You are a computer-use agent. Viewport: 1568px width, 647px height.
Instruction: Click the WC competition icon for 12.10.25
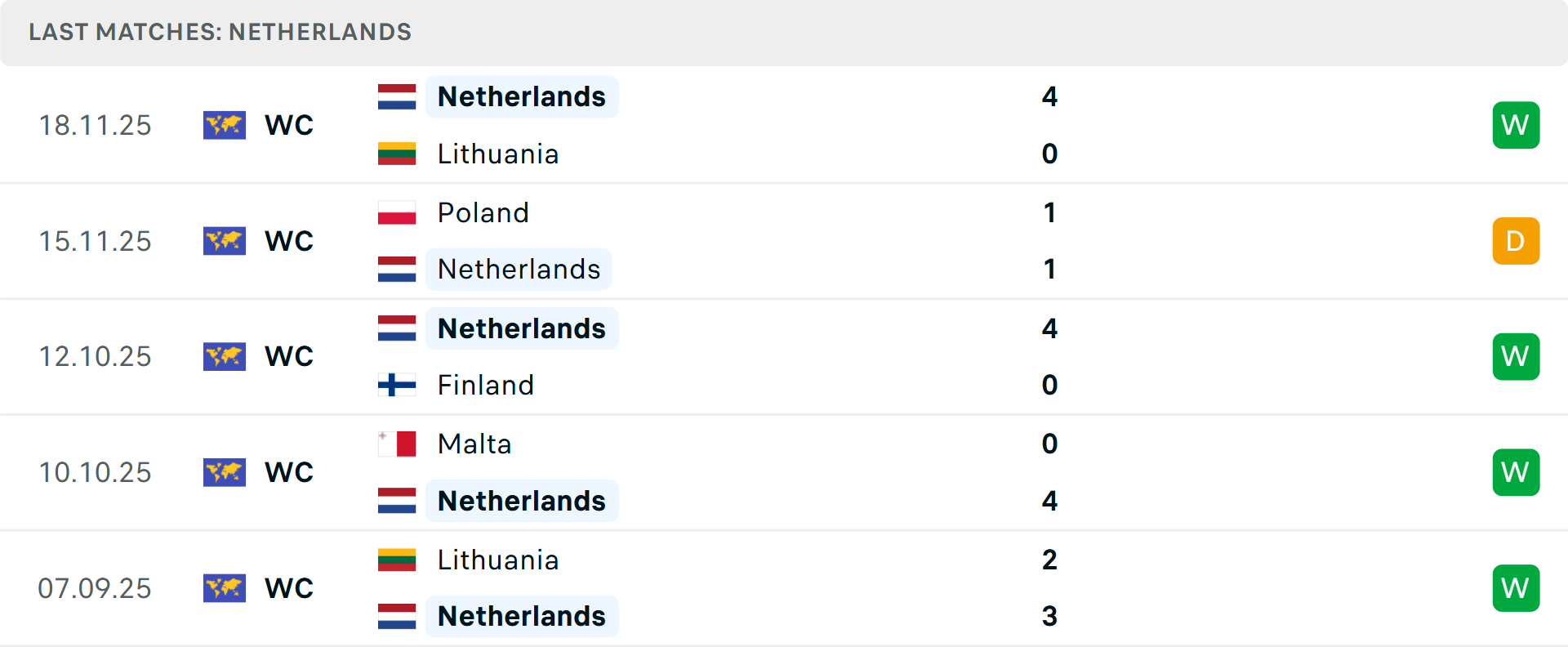pyautogui.click(x=225, y=356)
